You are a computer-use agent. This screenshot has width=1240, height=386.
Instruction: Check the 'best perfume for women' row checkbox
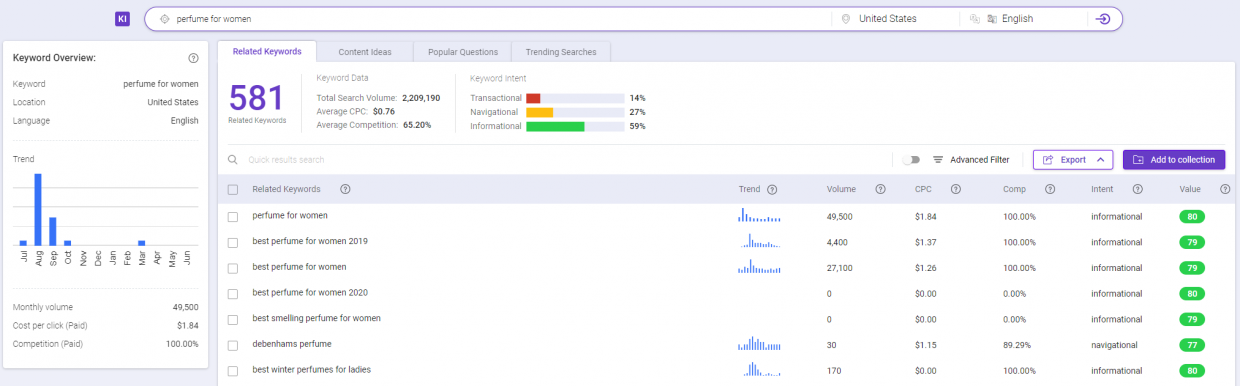pyautogui.click(x=233, y=268)
